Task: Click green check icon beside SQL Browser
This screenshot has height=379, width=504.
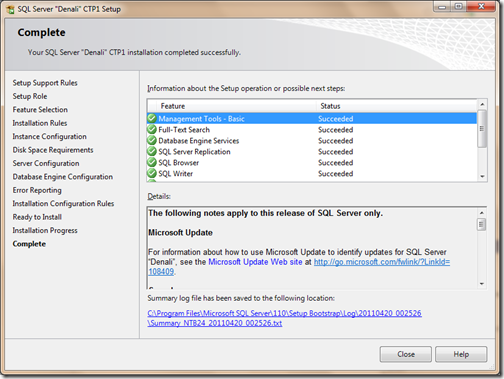Action: tap(152, 162)
